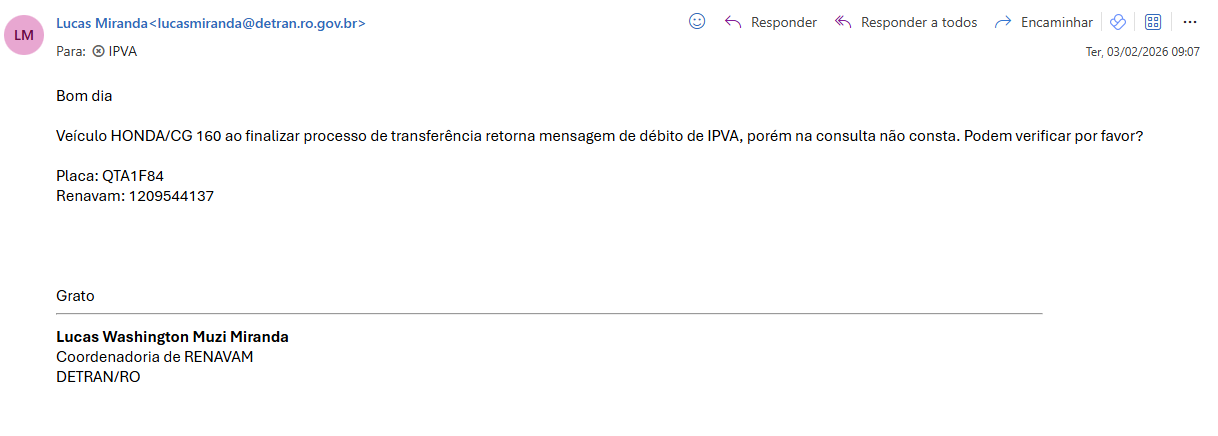Choose Responder a todos
The width and height of the screenshot is (1218, 436).
[918, 22]
